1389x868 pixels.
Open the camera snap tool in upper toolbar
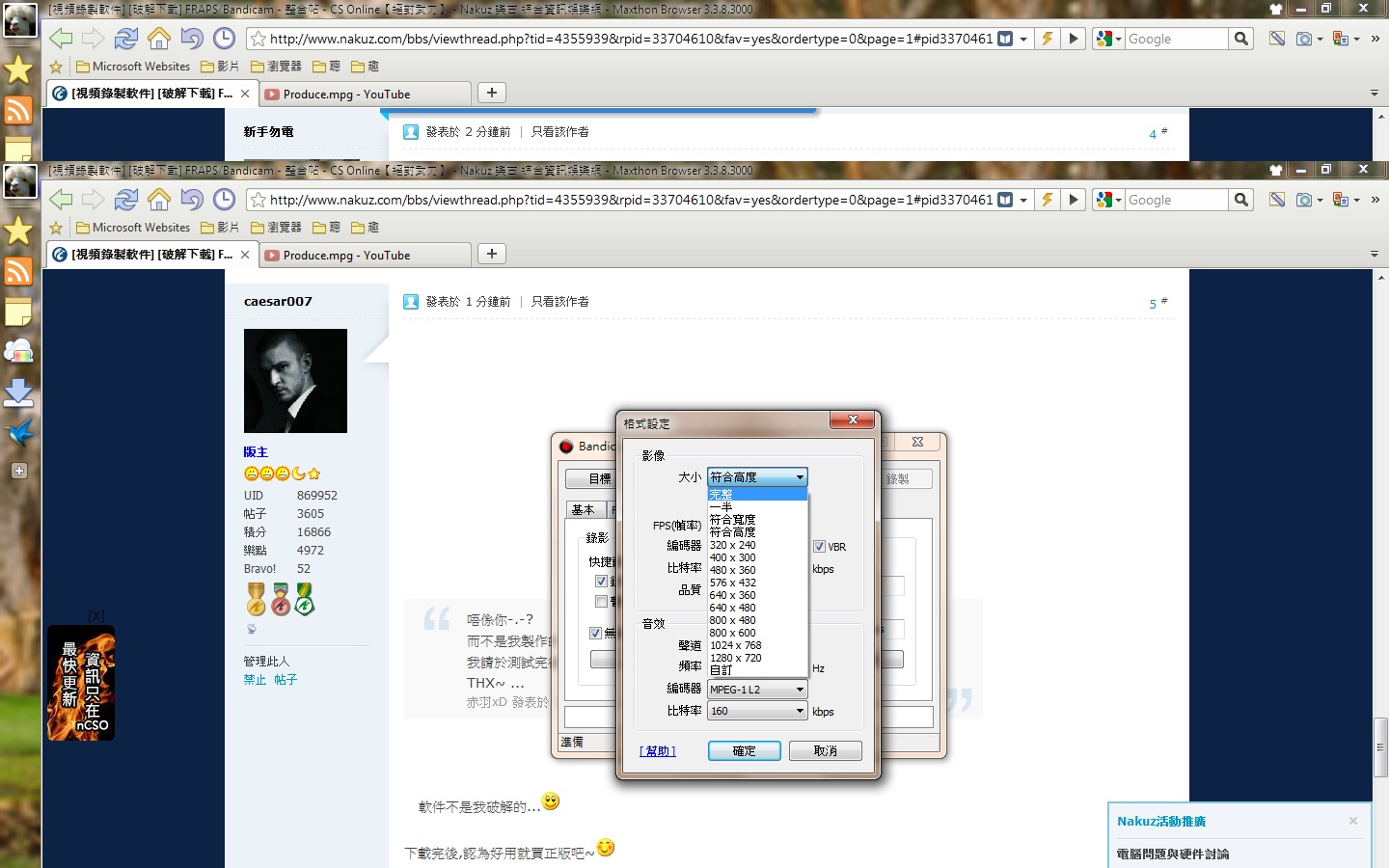[1304, 39]
